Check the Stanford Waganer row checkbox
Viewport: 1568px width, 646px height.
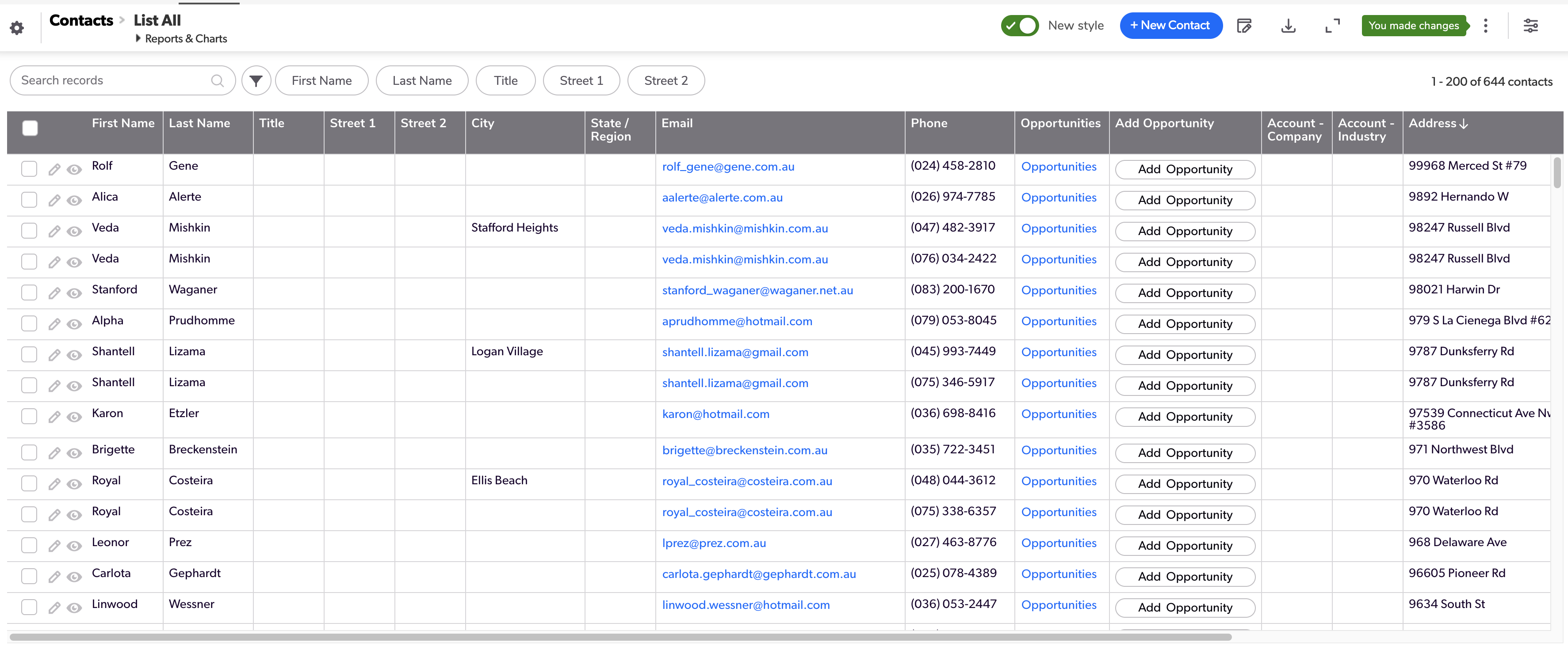[x=29, y=293]
